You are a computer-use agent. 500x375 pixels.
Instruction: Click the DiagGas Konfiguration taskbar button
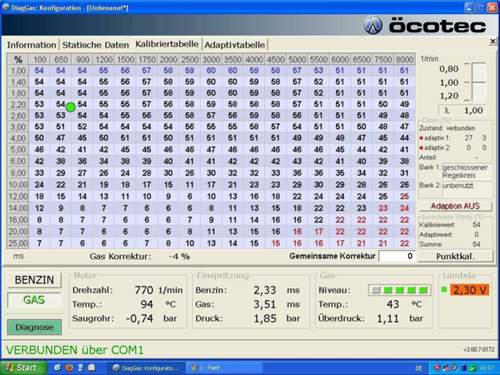point(146,368)
